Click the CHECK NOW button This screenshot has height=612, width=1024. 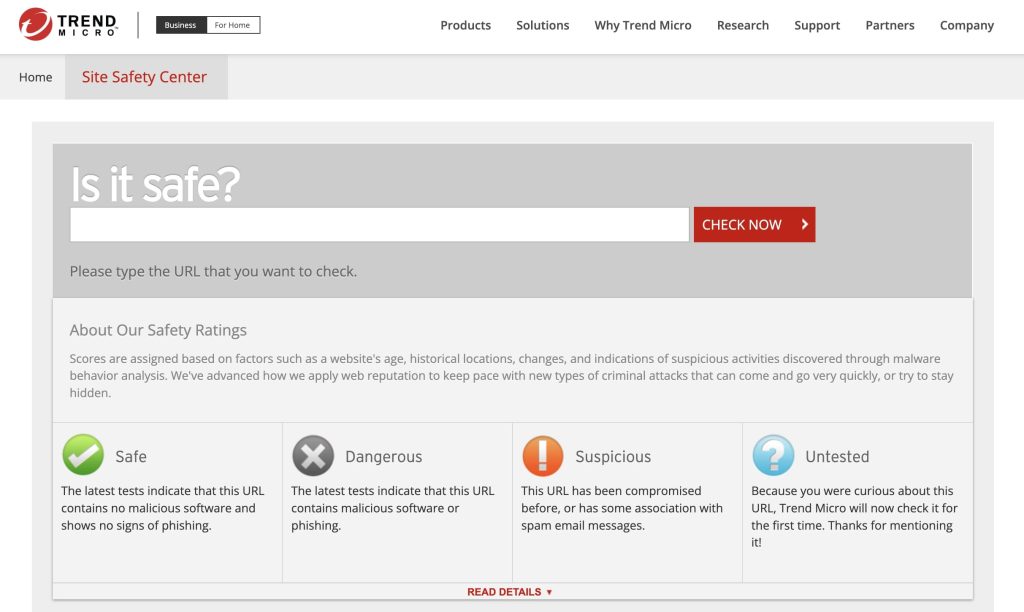pyautogui.click(x=754, y=225)
